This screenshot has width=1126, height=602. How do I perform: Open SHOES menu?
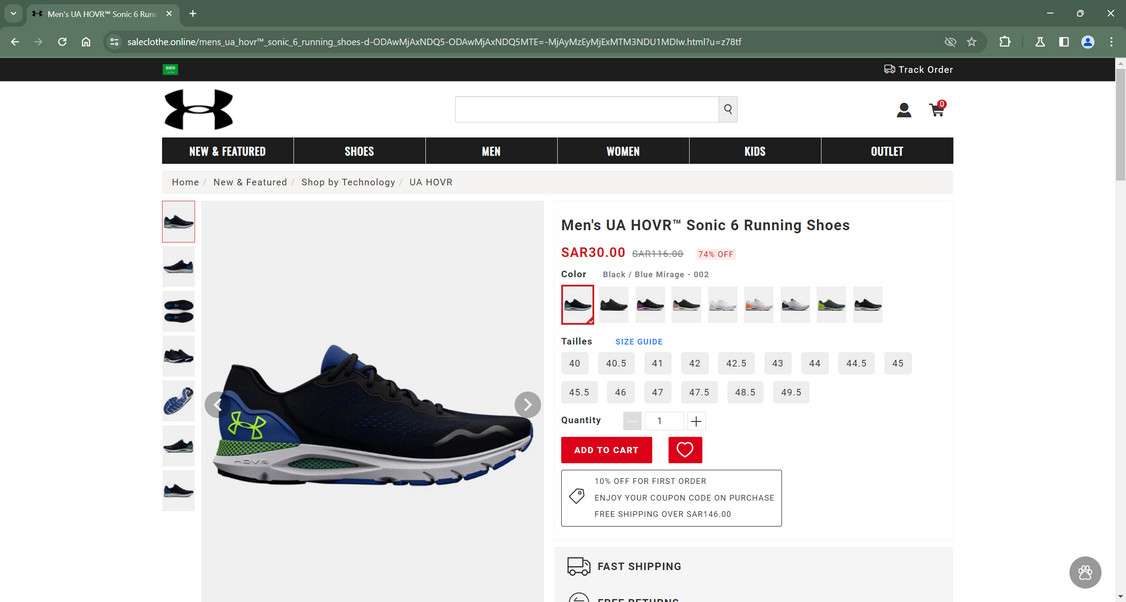click(x=359, y=151)
